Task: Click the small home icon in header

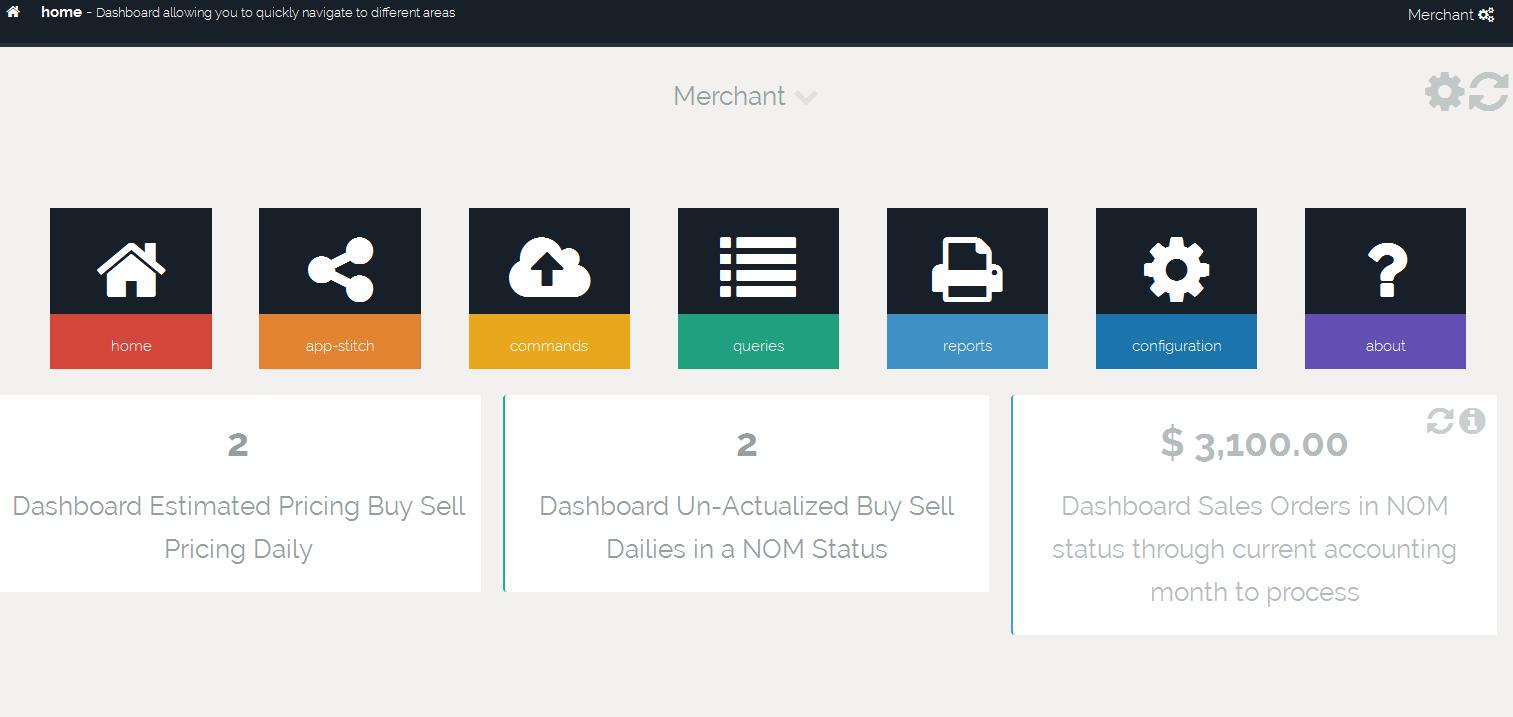Action: pos(13,13)
